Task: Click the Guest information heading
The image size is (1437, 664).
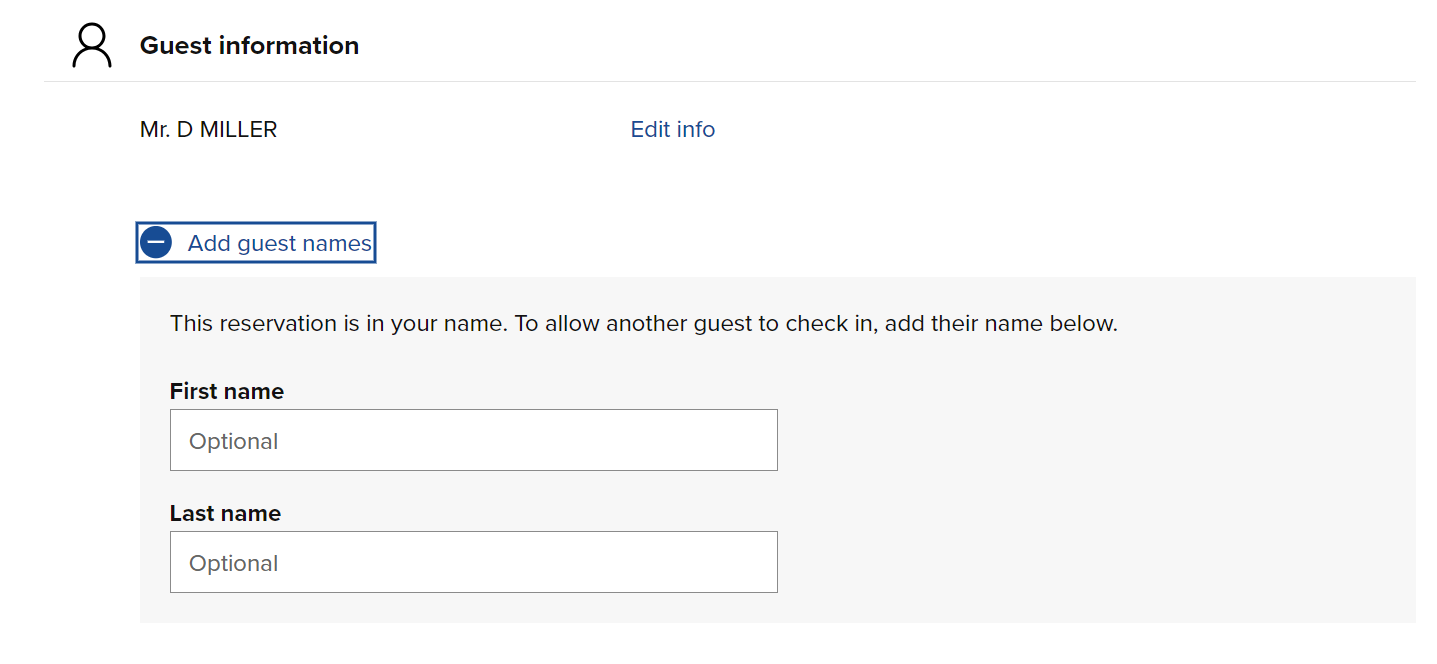Action: (249, 46)
